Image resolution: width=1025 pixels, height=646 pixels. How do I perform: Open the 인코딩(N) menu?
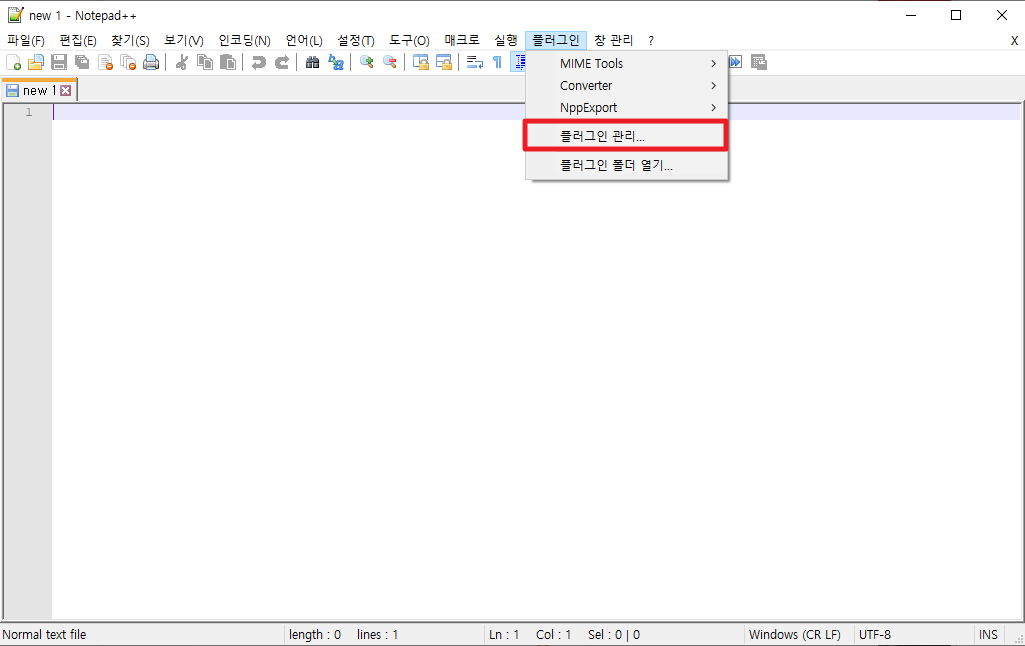click(244, 41)
